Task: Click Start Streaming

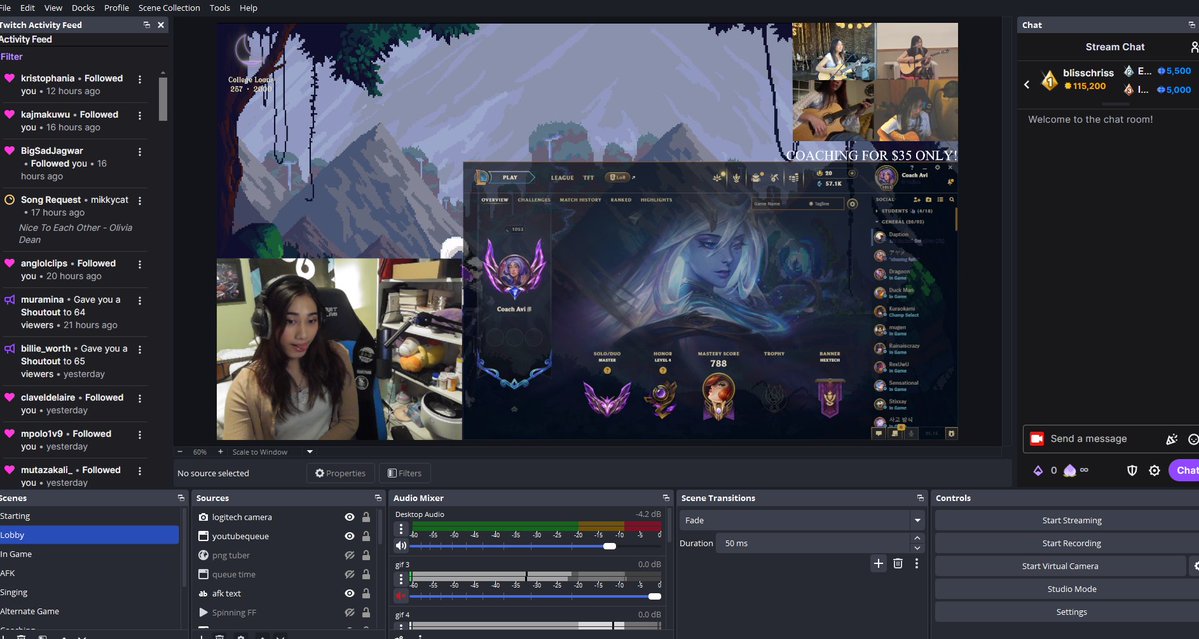Action: (x=1071, y=520)
